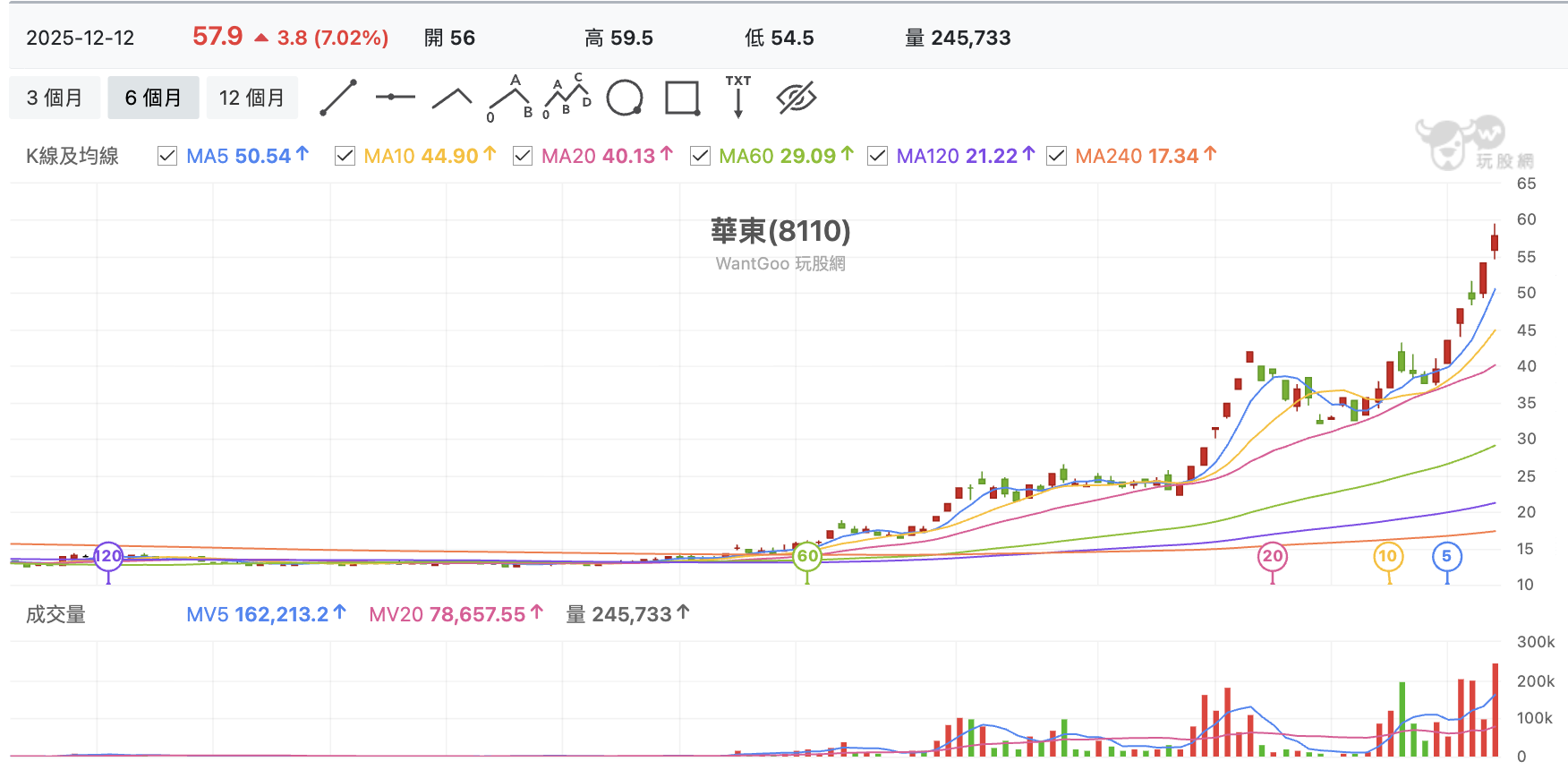Click the purple 120 marker on chart
The height and width of the screenshot is (770, 1568).
pyautogui.click(x=108, y=556)
